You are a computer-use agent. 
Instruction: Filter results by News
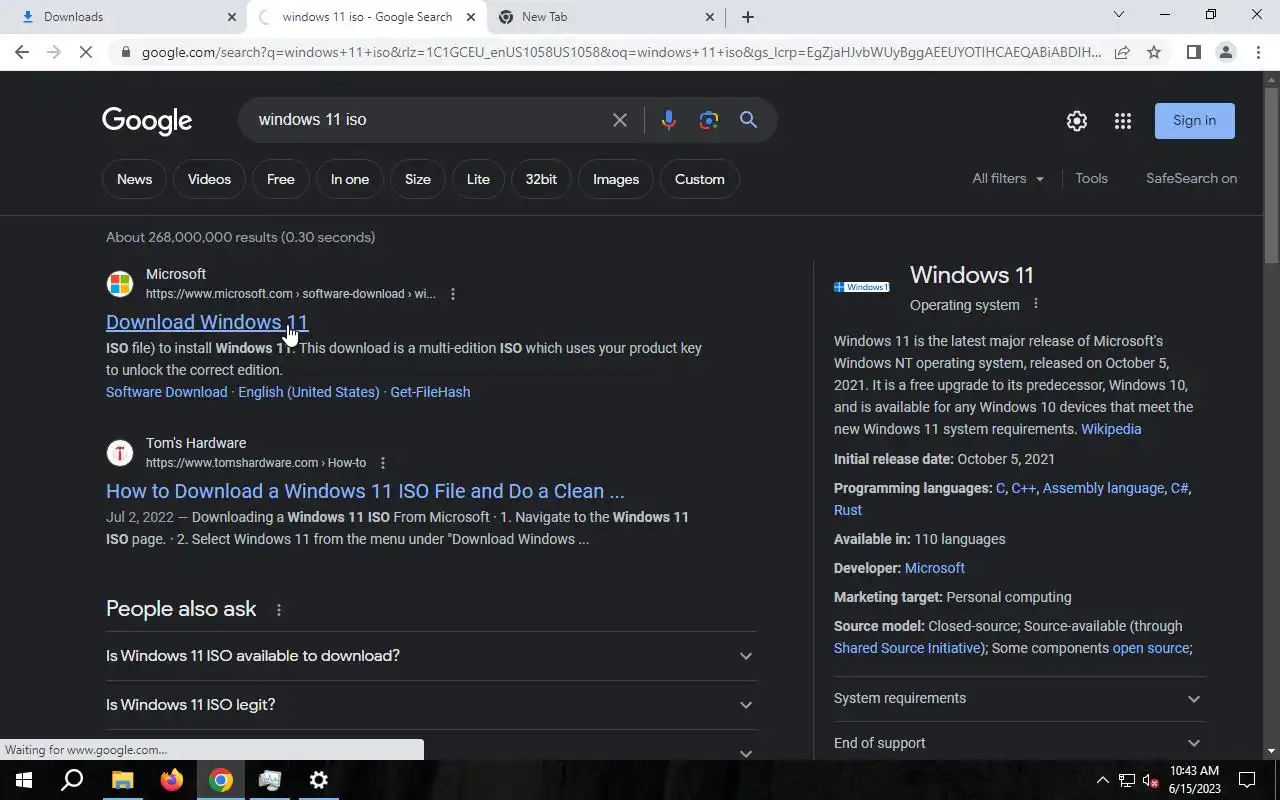point(134,179)
